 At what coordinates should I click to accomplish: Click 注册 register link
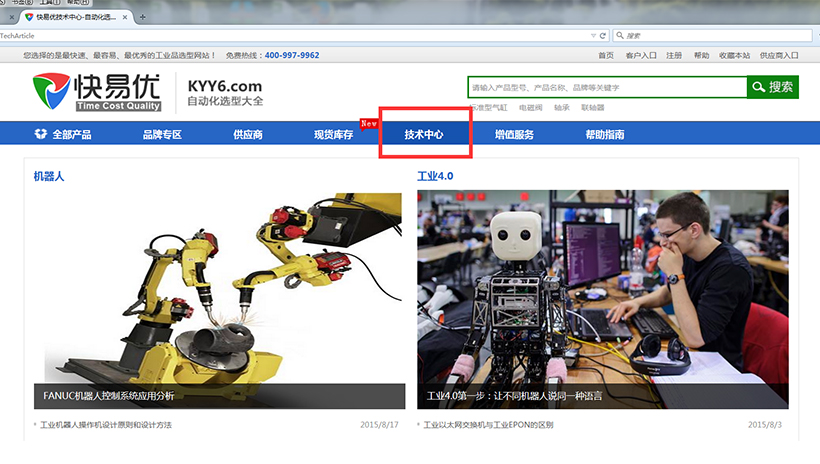(x=674, y=55)
